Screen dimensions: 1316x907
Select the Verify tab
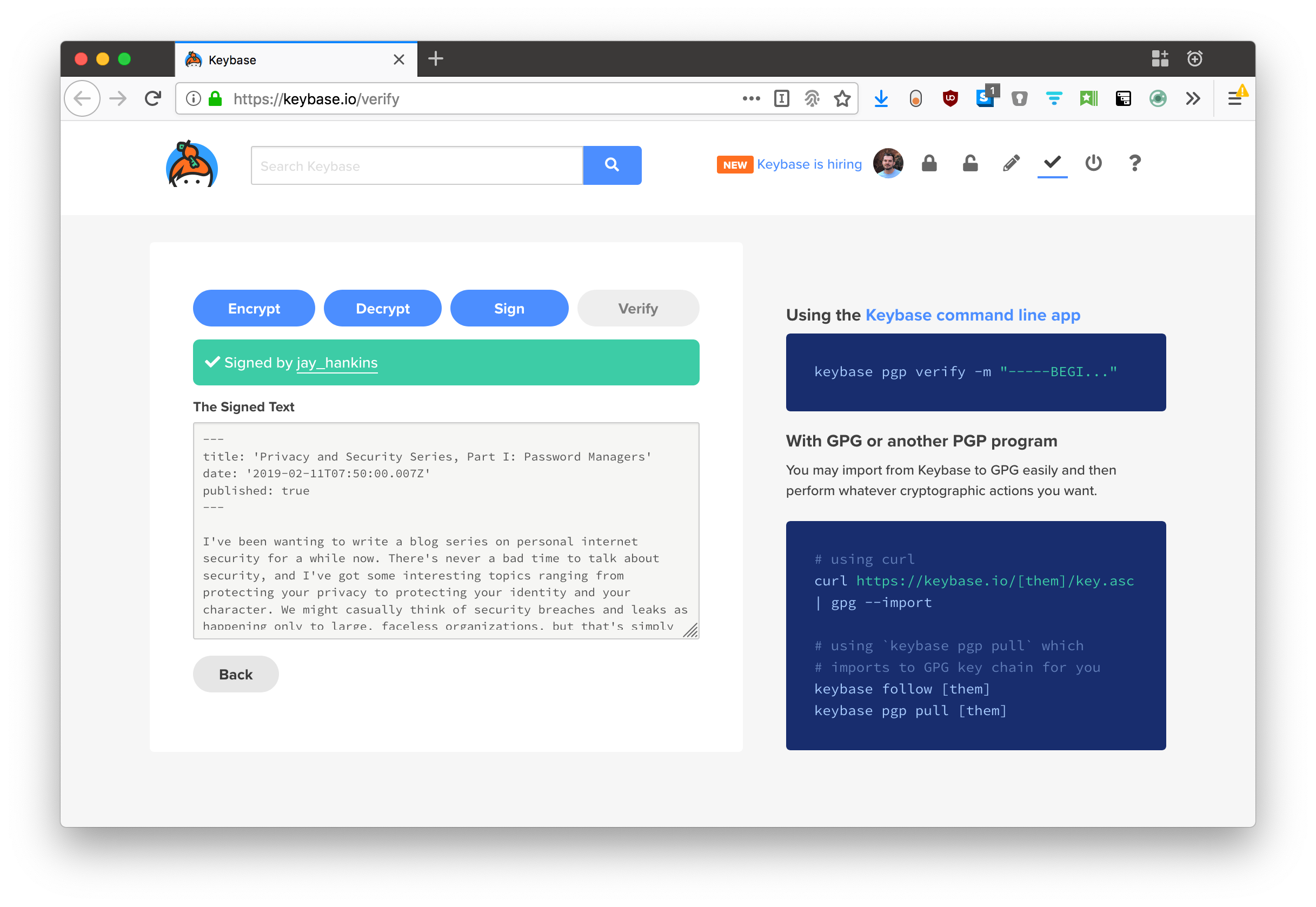pyautogui.click(x=638, y=308)
